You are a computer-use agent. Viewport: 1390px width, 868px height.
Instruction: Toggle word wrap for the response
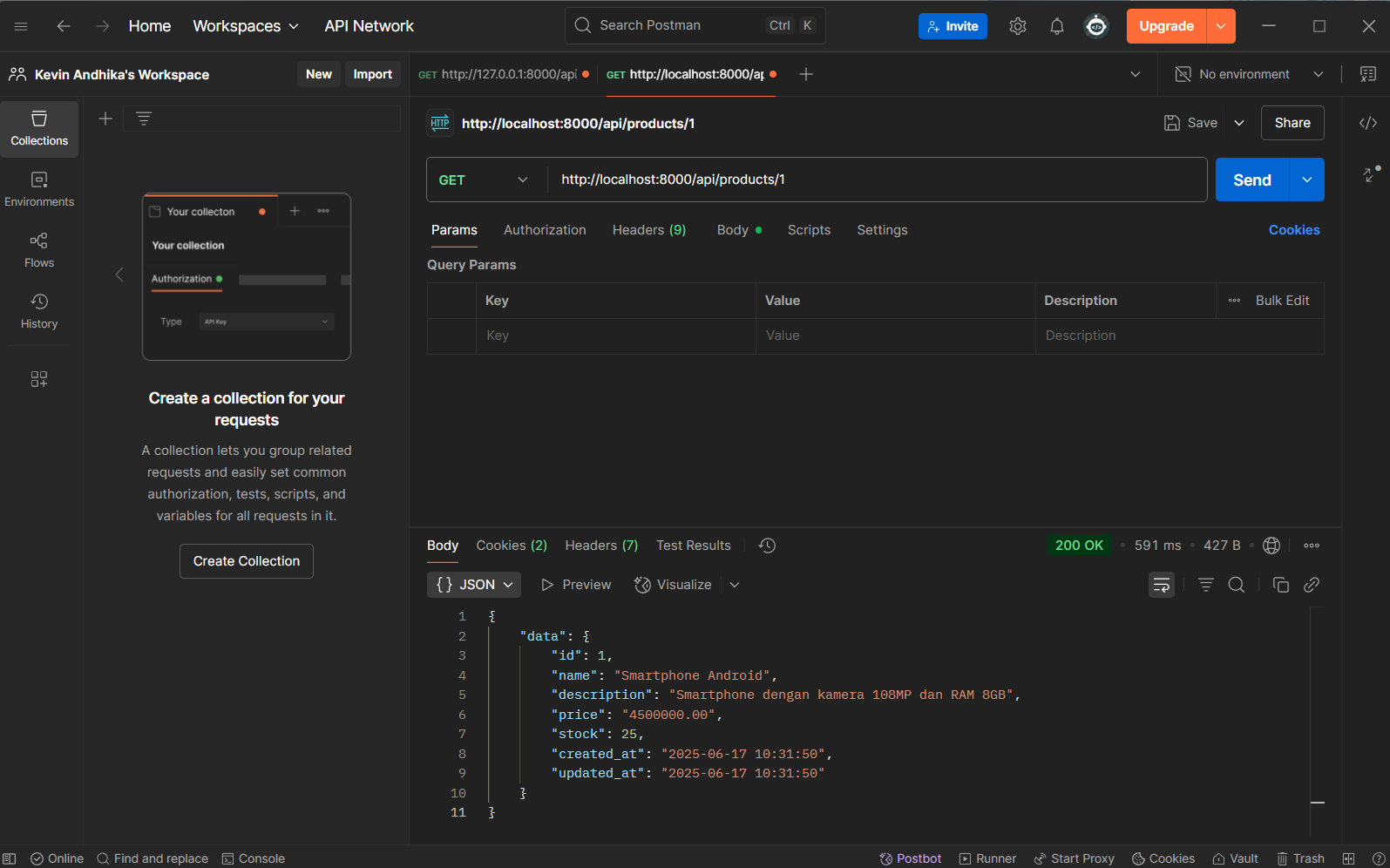(x=1161, y=585)
